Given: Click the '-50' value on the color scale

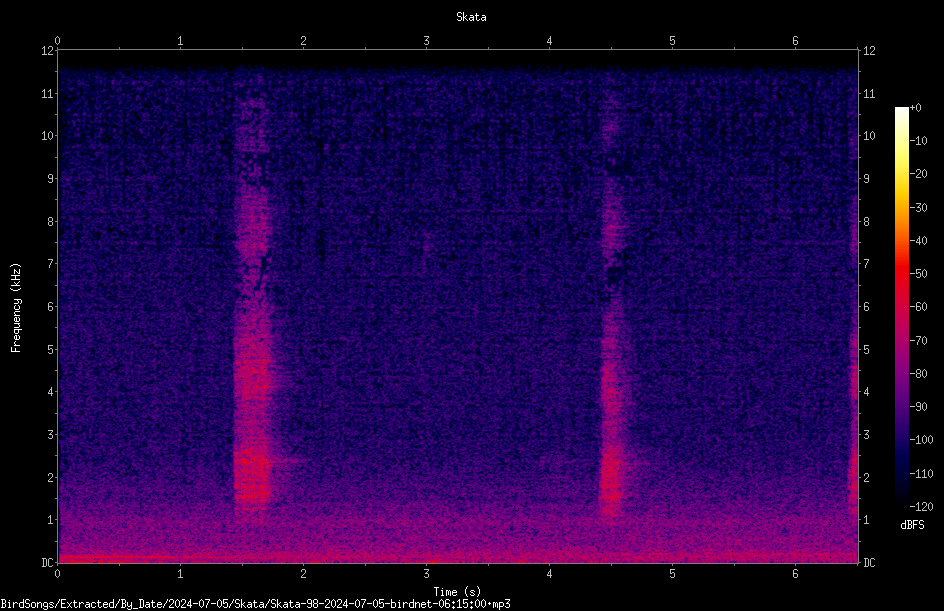Looking at the screenshot, I should [x=918, y=274].
